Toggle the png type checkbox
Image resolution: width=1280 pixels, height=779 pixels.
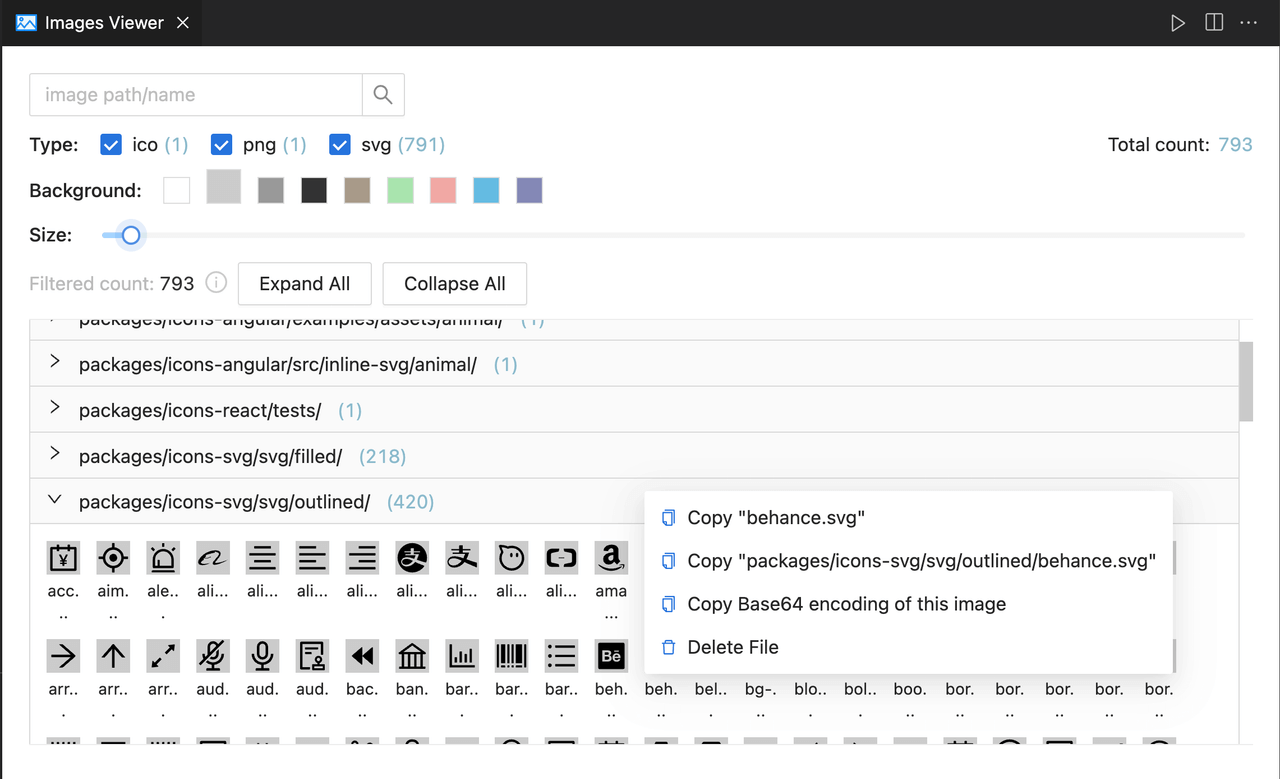tap(222, 145)
